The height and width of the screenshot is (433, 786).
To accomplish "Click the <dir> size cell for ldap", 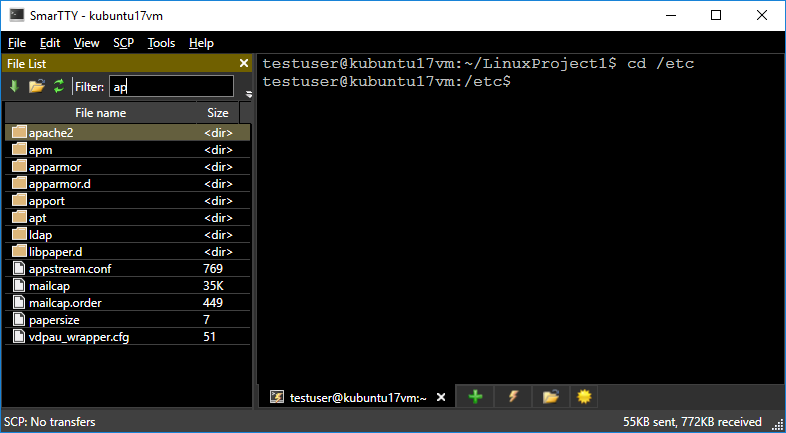I will coord(219,235).
